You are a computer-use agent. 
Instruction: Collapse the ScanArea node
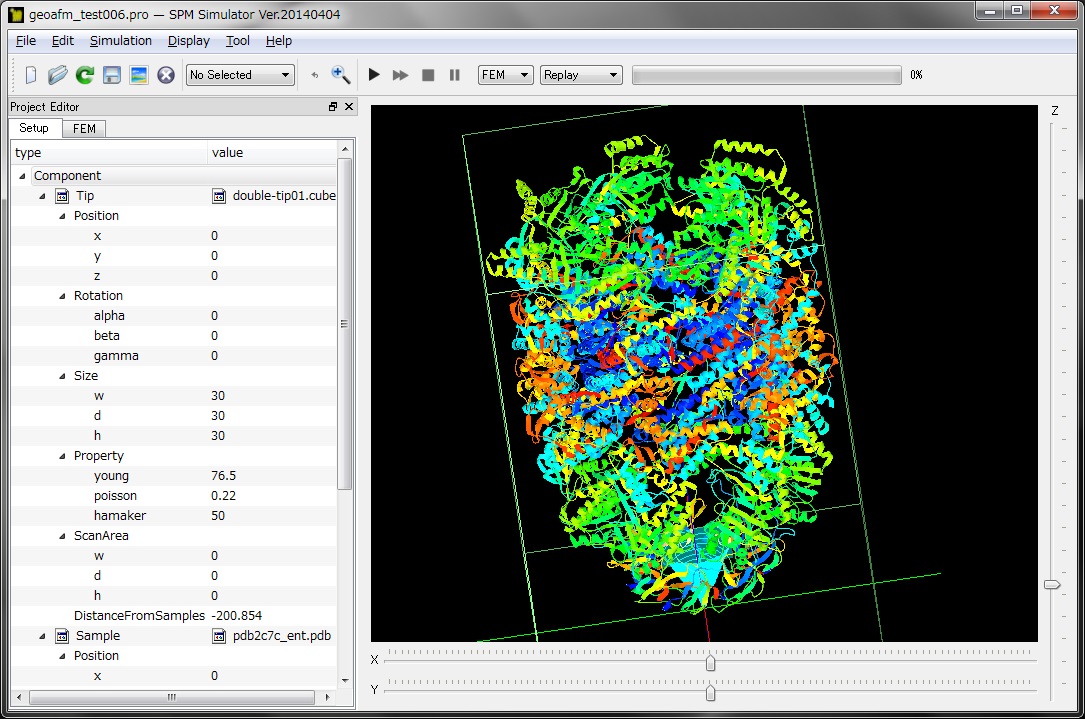coord(62,536)
